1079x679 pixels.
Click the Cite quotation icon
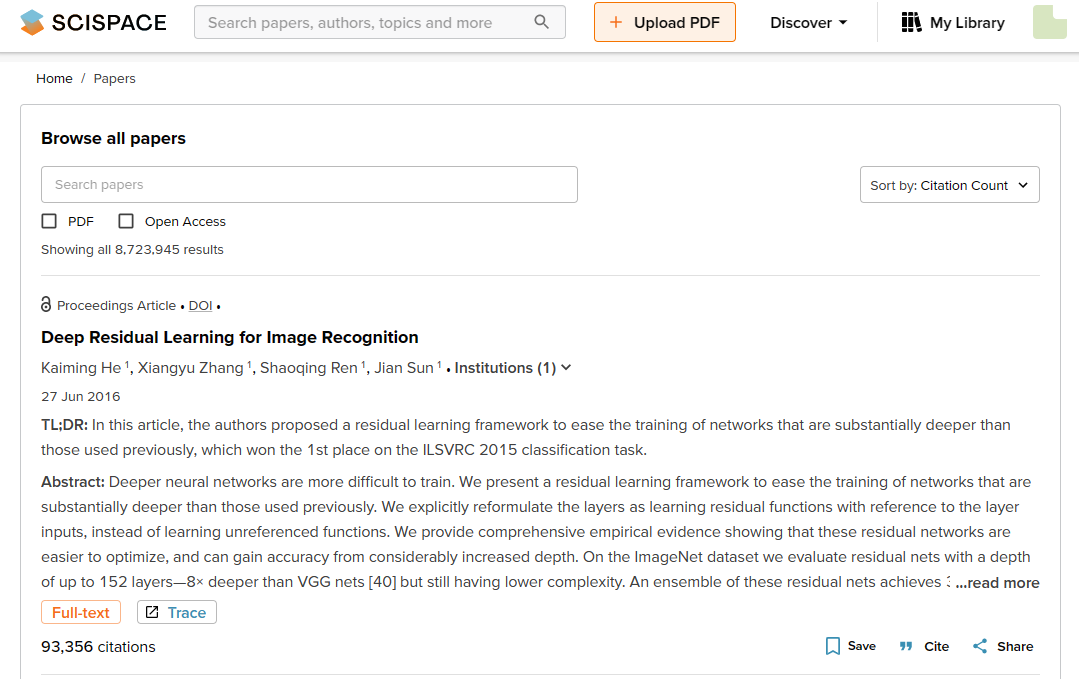point(906,646)
